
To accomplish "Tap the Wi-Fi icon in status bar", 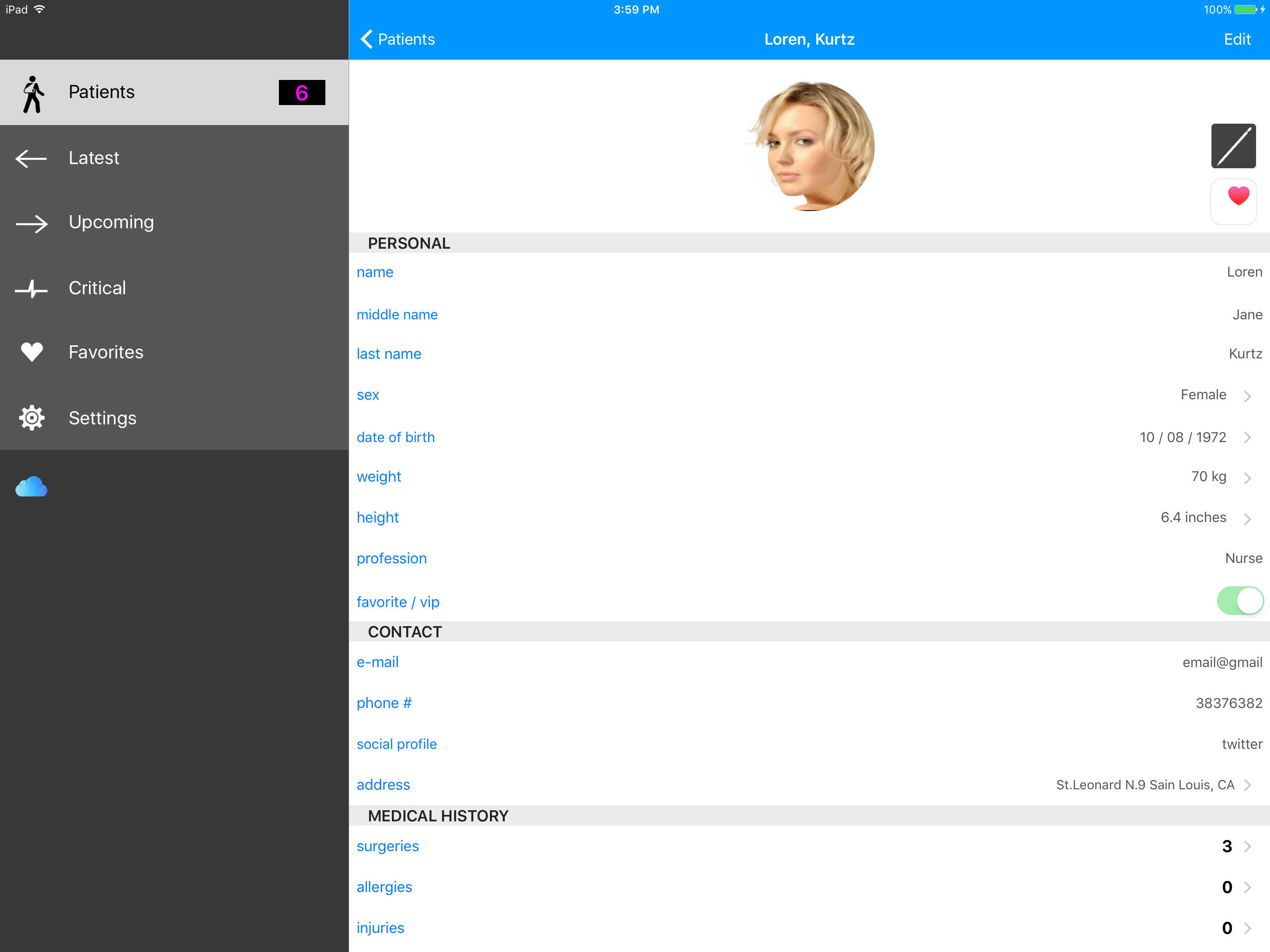I will pos(39,10).
